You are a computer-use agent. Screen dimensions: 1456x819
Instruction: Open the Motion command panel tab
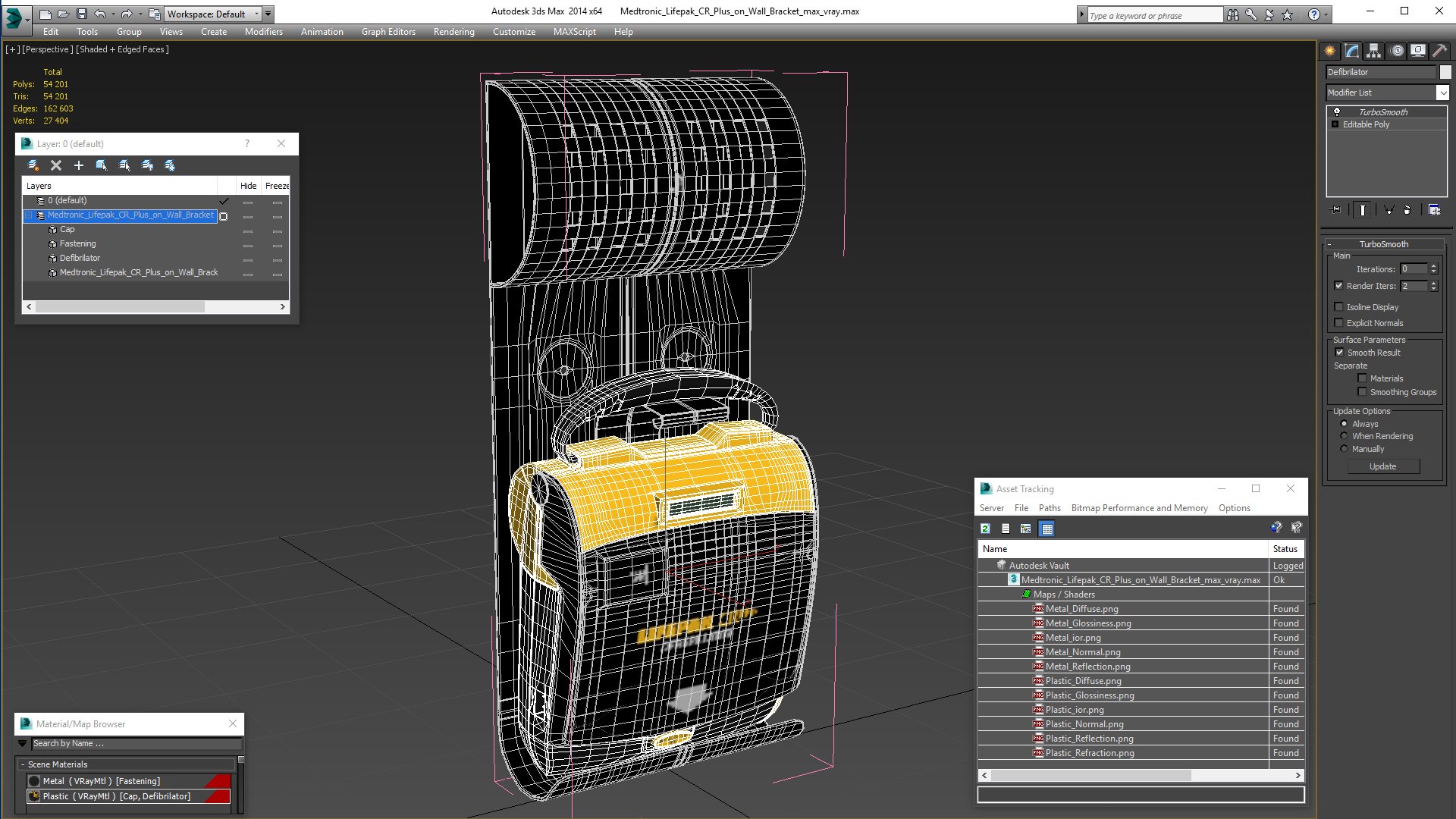click(x=1397, y=51)
